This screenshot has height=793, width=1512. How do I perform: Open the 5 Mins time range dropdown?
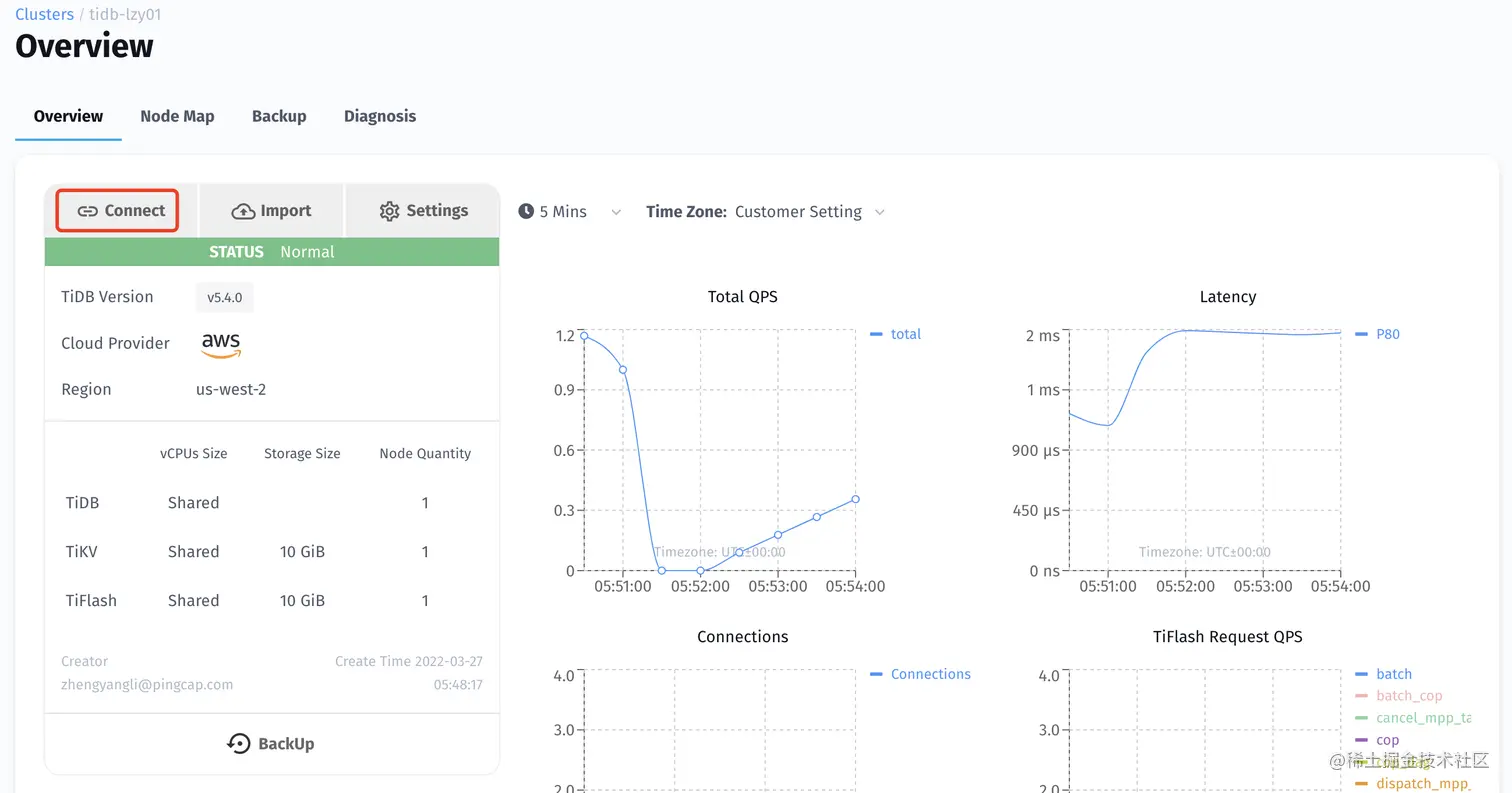click(x=570, y=212)
